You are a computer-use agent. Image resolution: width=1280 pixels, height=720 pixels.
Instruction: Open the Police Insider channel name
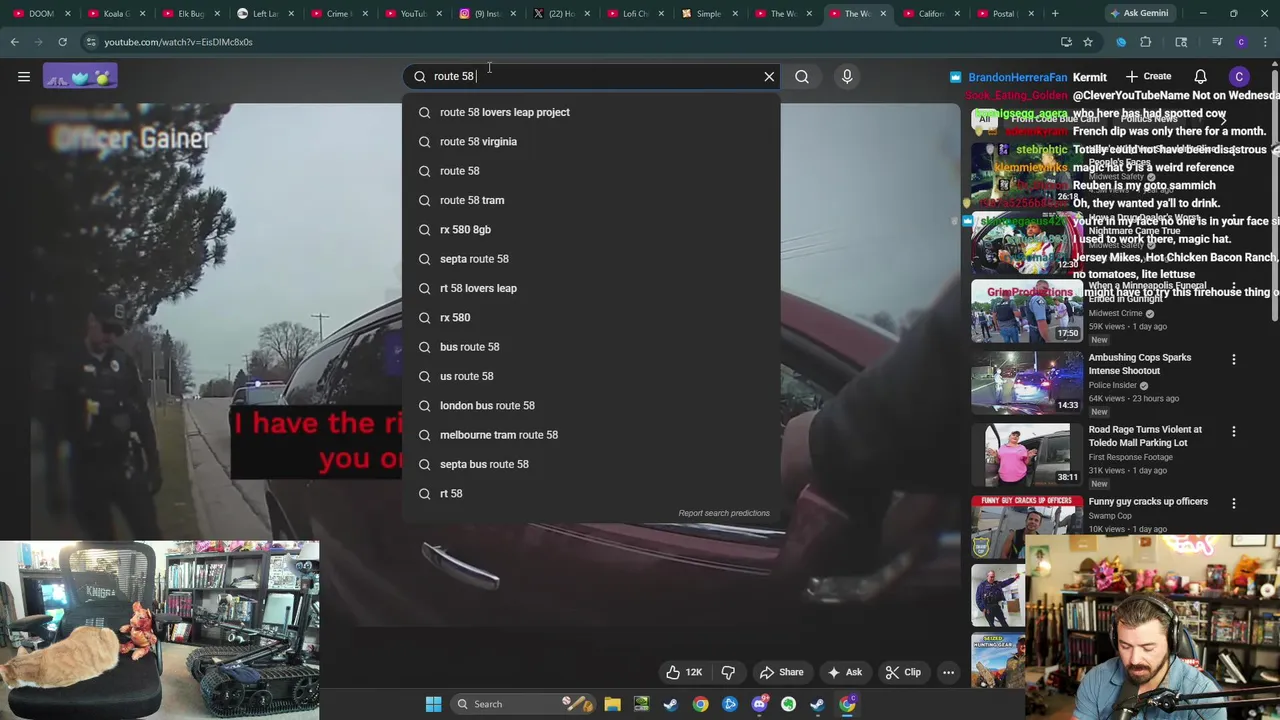click(x=1112, y=385)
